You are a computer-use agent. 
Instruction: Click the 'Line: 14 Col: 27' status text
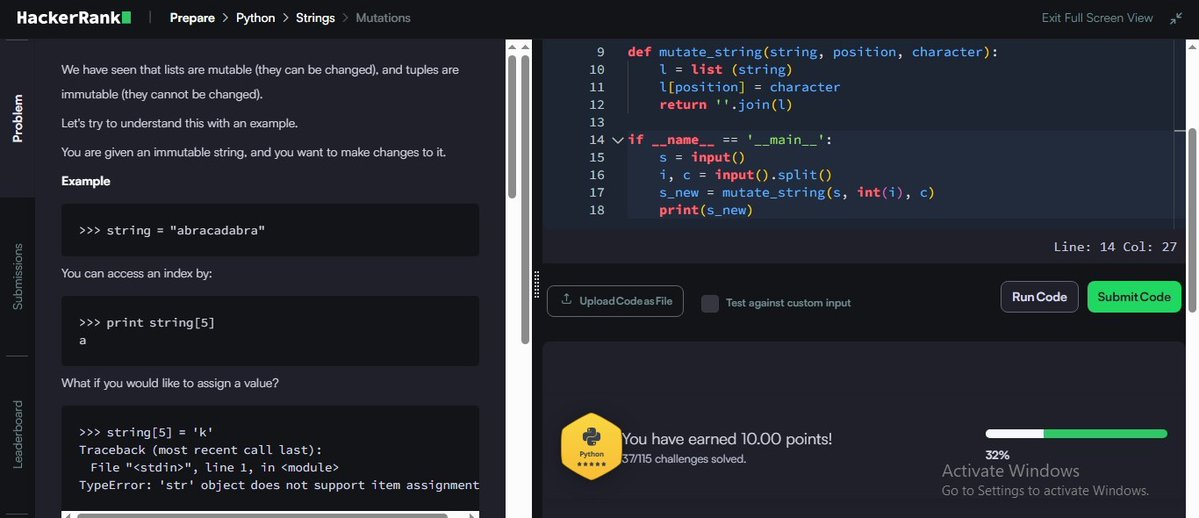click(x=1115, y=247)
